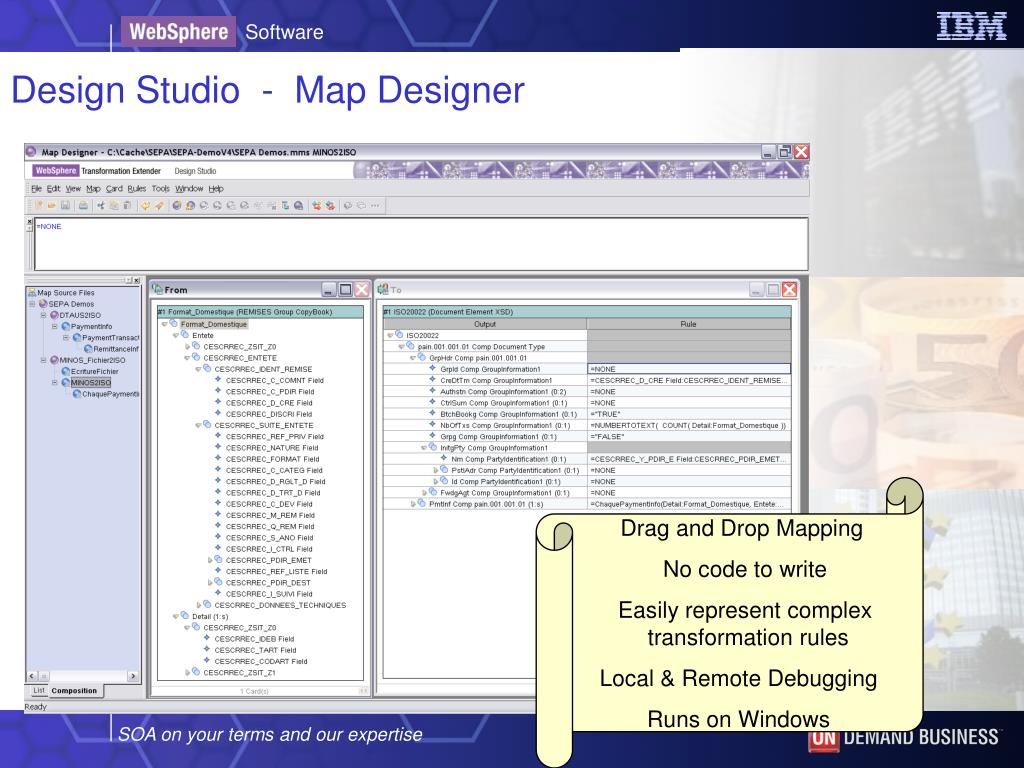Open the Card menu
The width and height of the screenshot is (1024, 768).
point(114,189)
